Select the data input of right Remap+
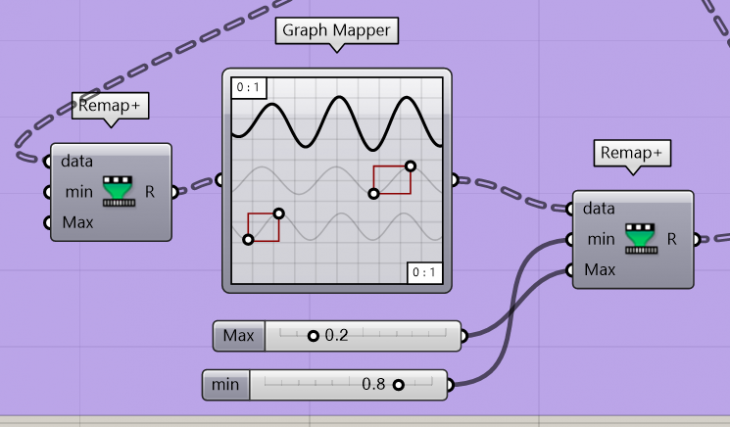This screenshot has height=427, width=730. 598,208
